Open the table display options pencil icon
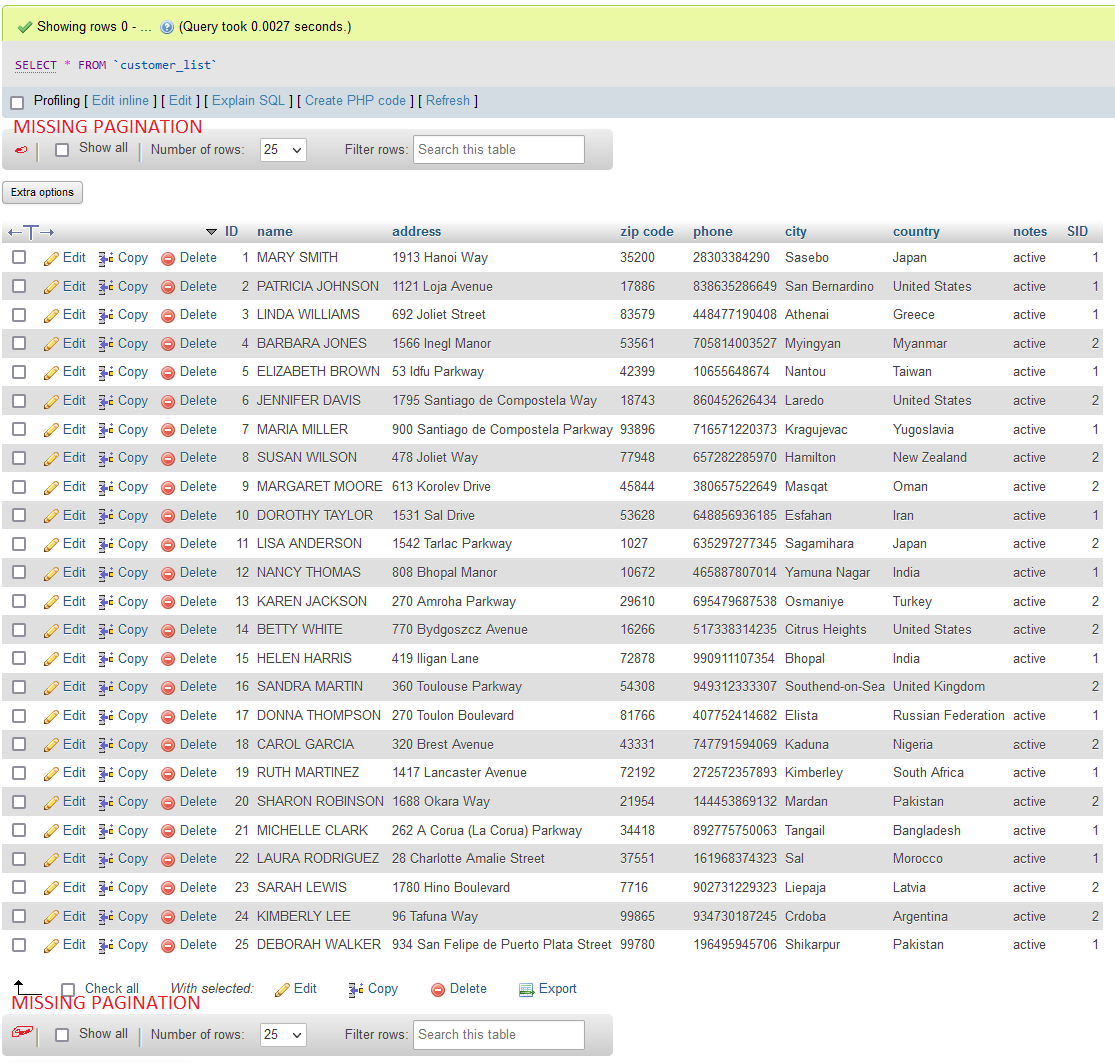This screenshot has width=1115, height=1063. (21, 149)
